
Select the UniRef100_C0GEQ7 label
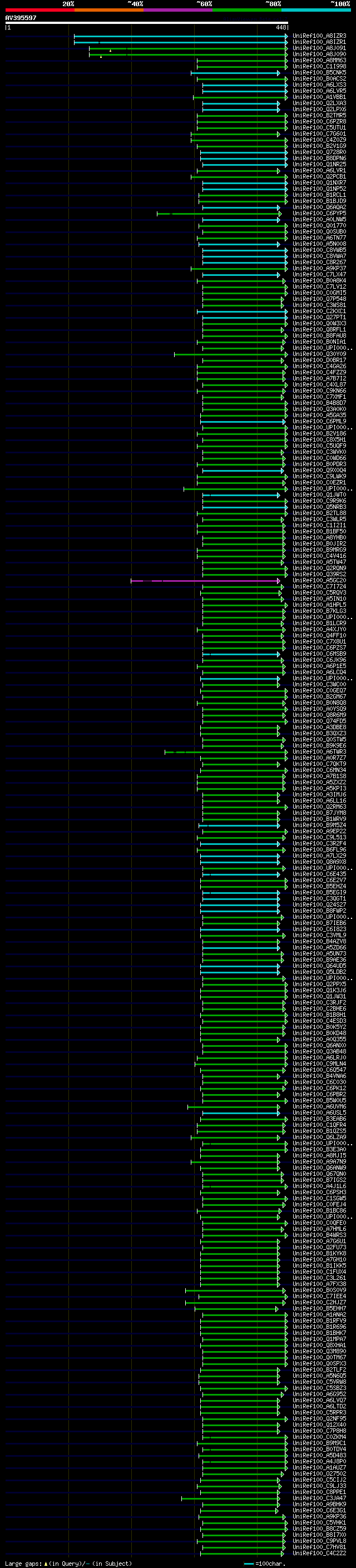(x=319, y=691)
